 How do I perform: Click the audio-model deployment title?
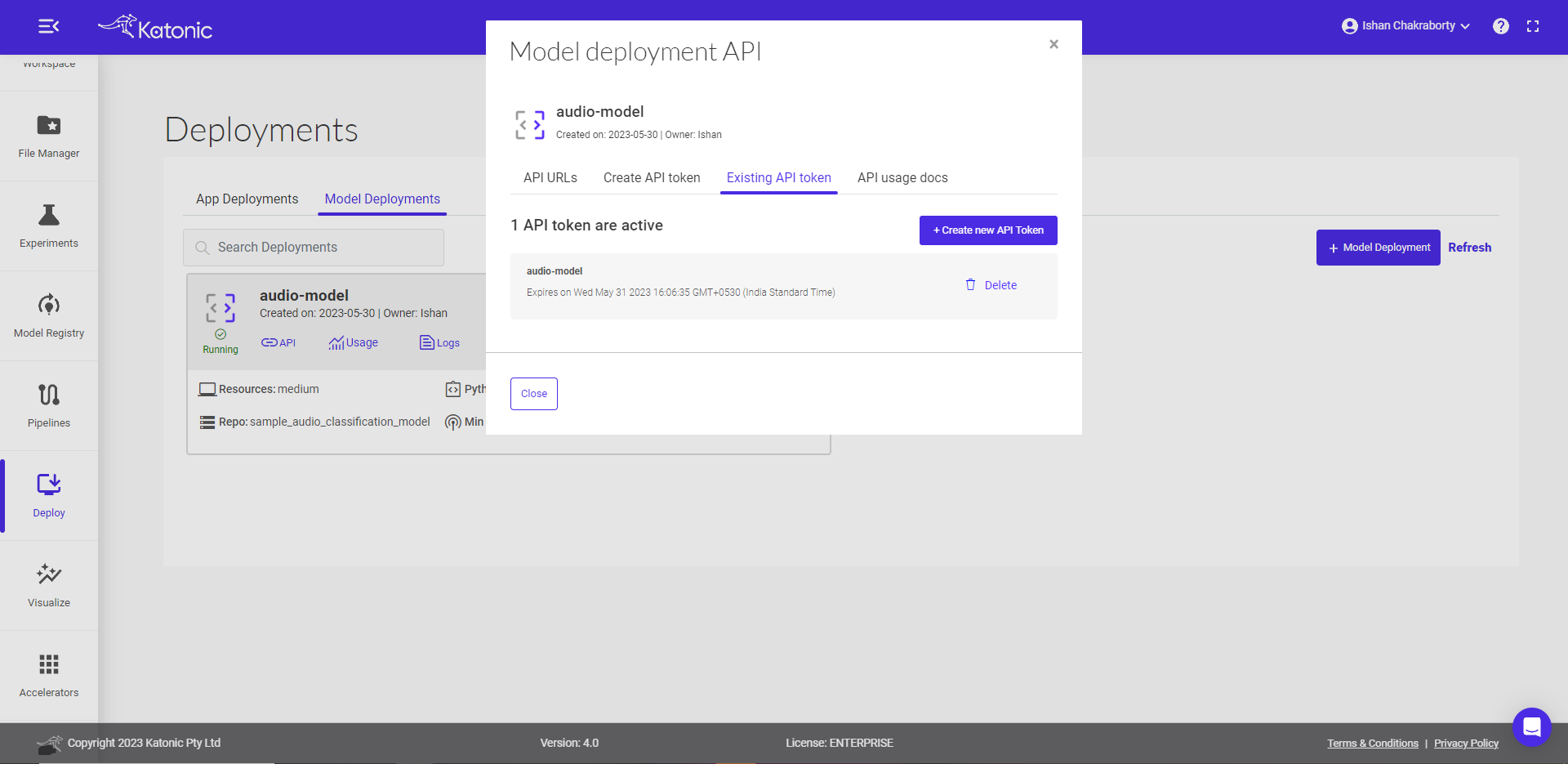304,295
